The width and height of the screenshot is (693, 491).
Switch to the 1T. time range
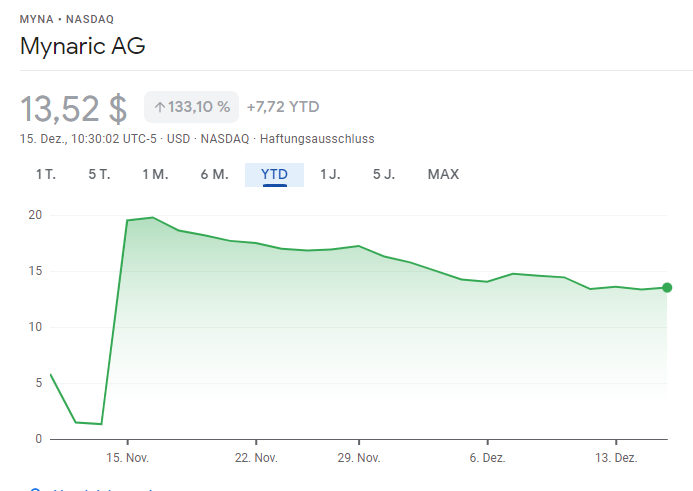46,175
